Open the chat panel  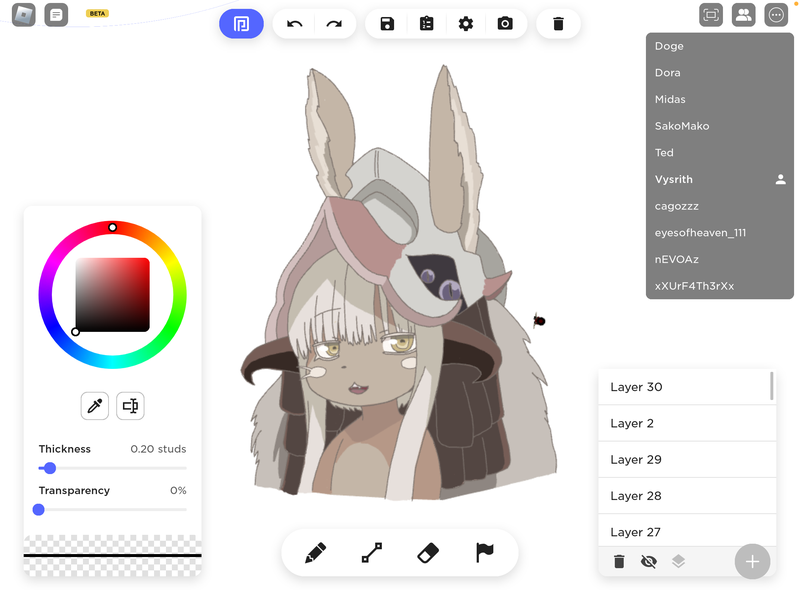click(56, 15)
